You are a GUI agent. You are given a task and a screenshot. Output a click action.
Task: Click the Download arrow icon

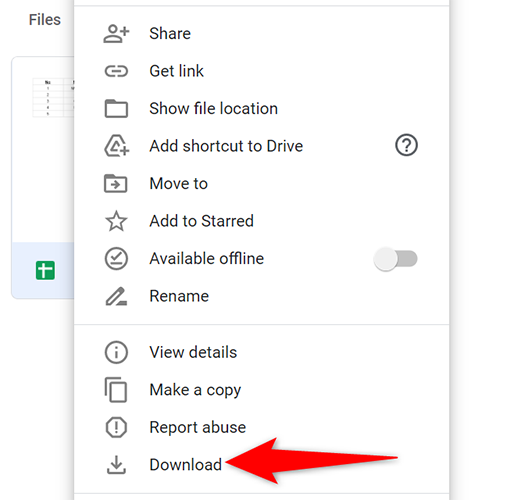[x=116, y=465]
